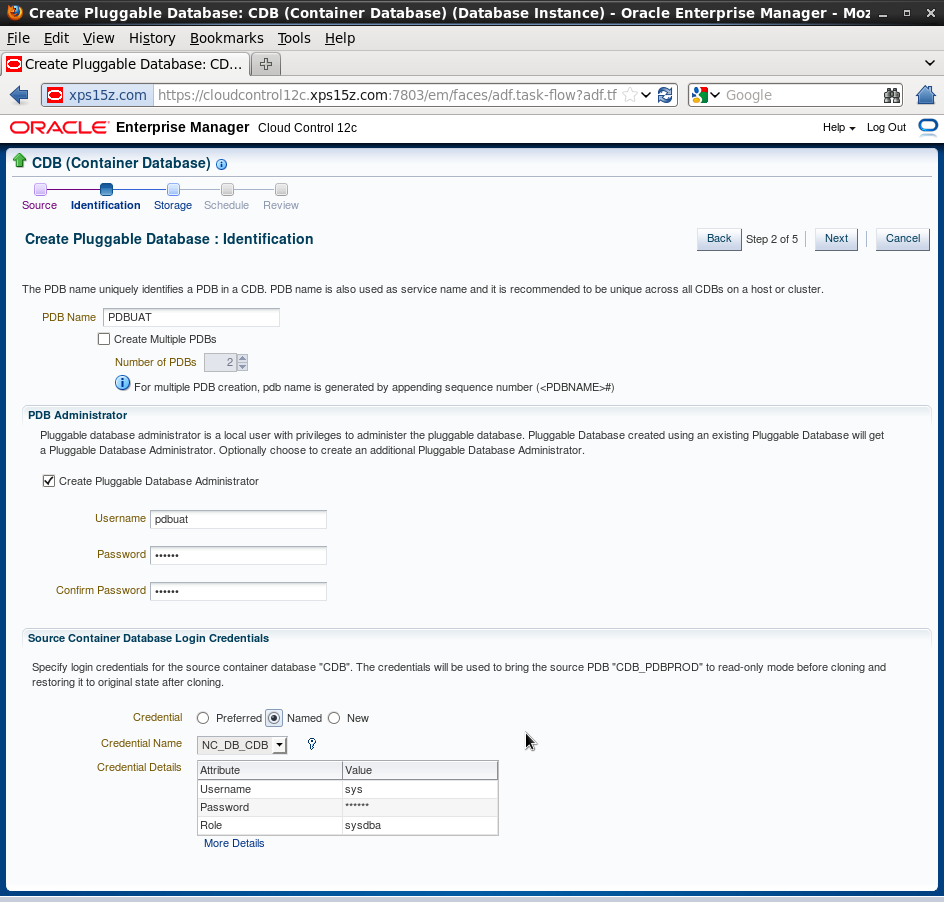This screenshot has height=902, width=944.
Task: Click the site identity icon for xps15z.com
Action: 55,95
